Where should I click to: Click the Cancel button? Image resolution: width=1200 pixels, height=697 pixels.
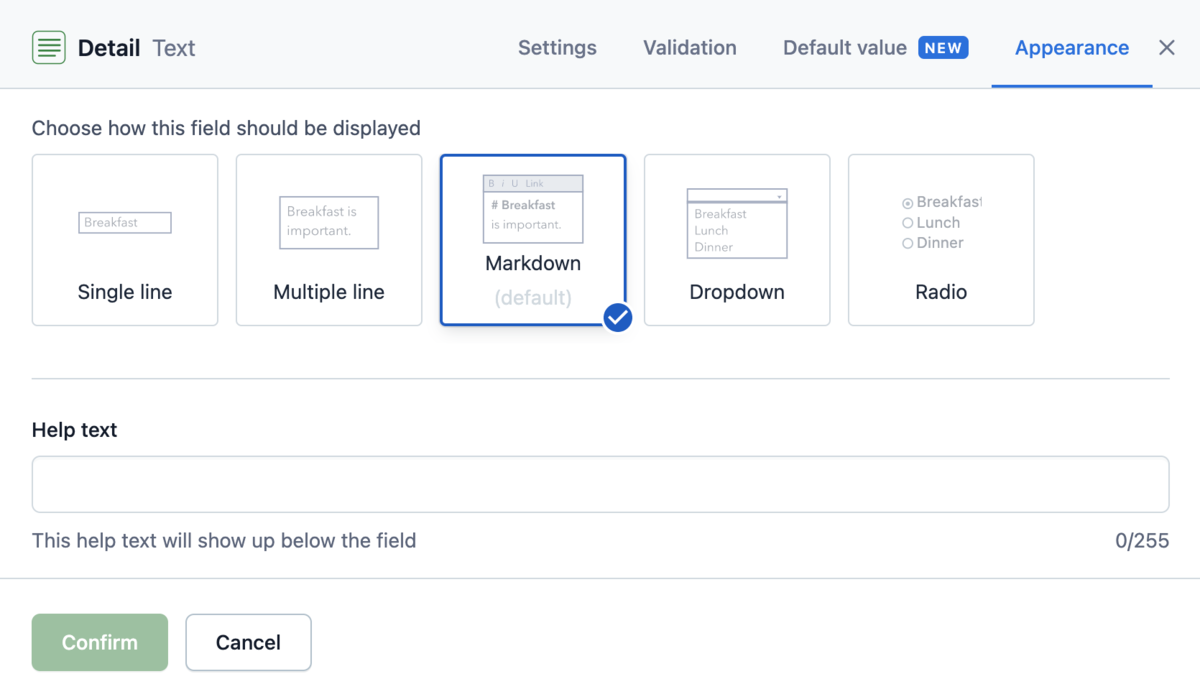(248, 642)
